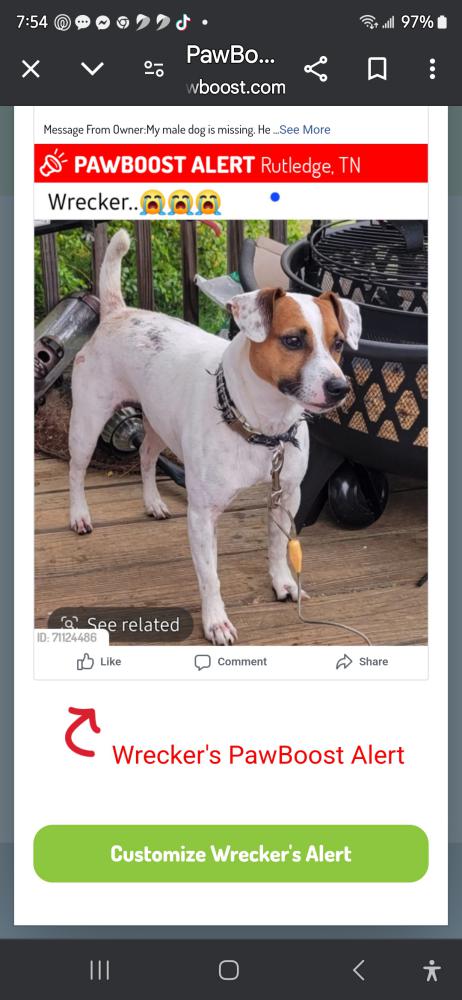Open the PAWBOOST ALERT red banner
462x1000 pixels.
click(x=231, y=163)
